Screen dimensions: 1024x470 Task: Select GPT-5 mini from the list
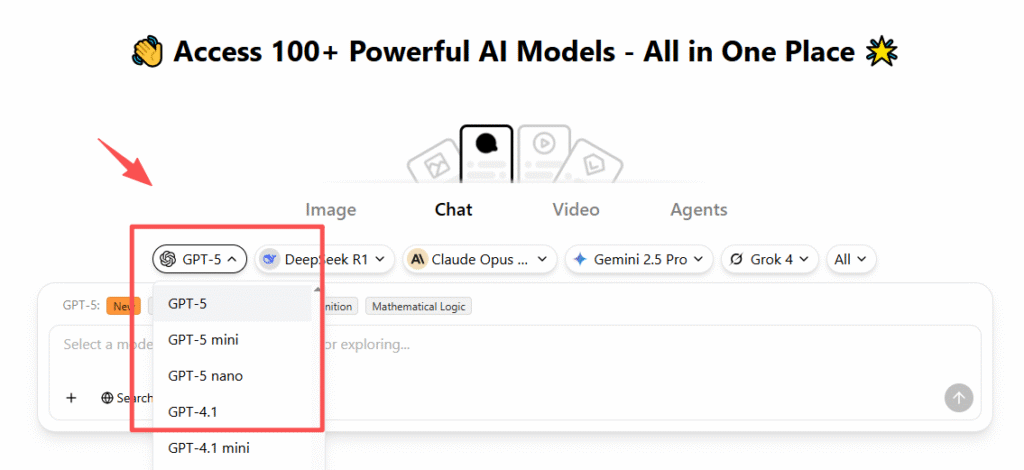(x=232, y=339)
